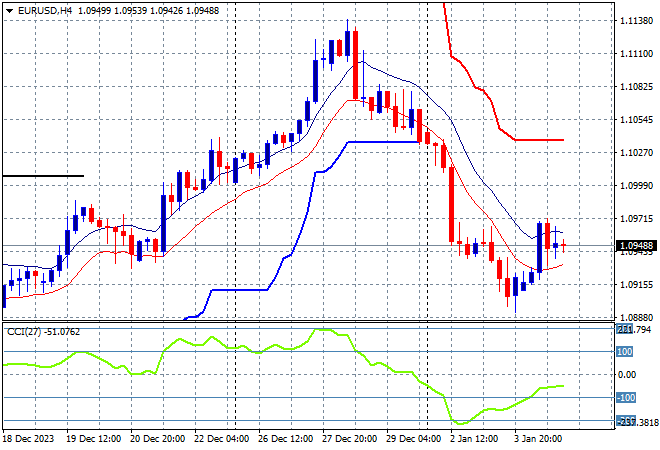Select the black horizontal line near 1.10070
This screenshot has height=450, width=660.
[43, 176]
